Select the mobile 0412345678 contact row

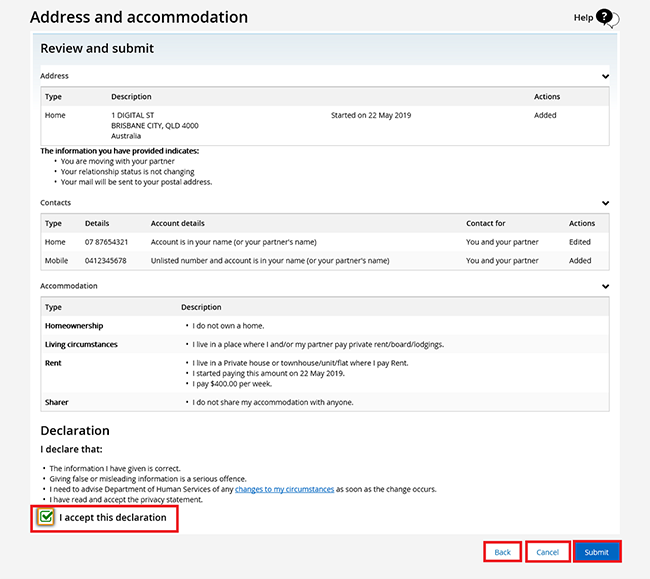point(106,260)
